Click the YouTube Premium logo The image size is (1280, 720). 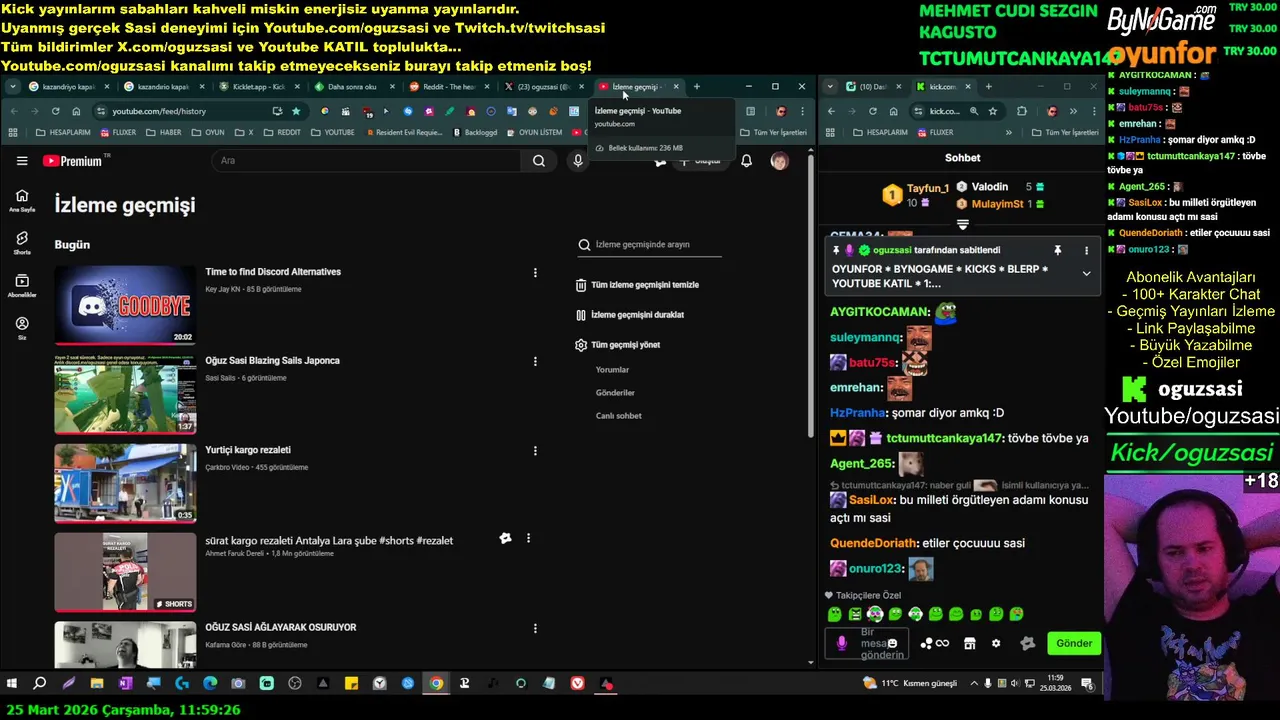(x=72, y=161)
